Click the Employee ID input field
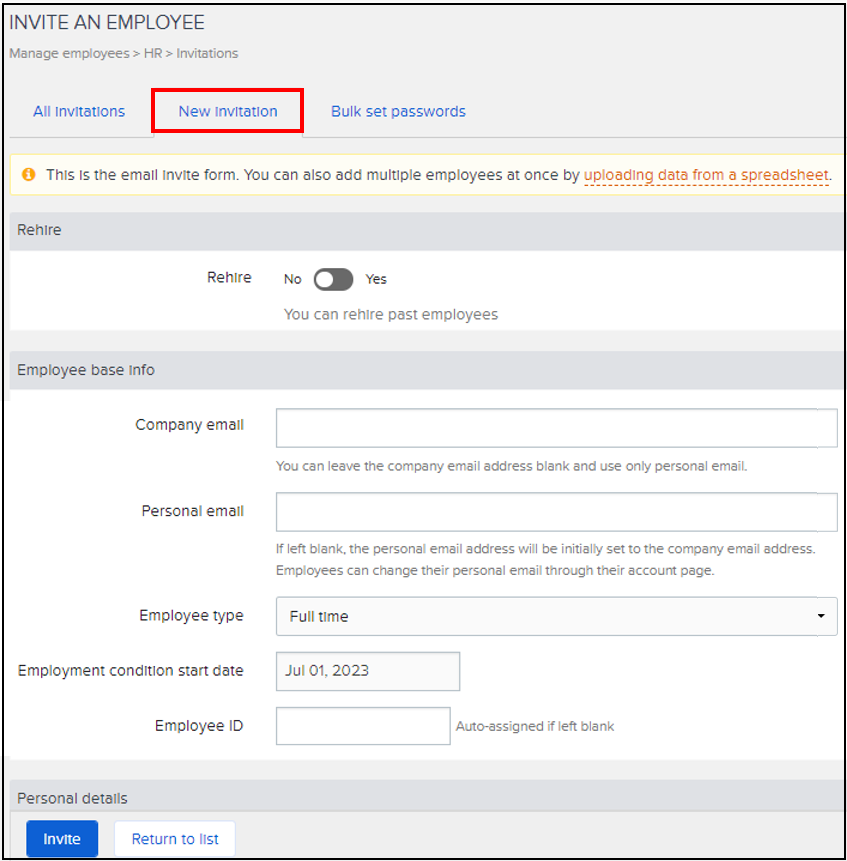Screen dimensions: 847x861 363,726
